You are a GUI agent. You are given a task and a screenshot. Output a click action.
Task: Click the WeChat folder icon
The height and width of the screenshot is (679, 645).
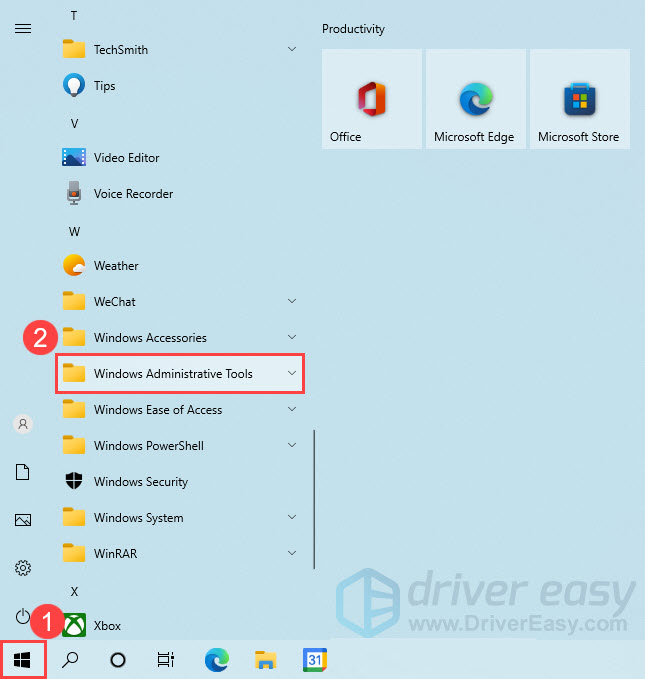(x=74, y=301)
